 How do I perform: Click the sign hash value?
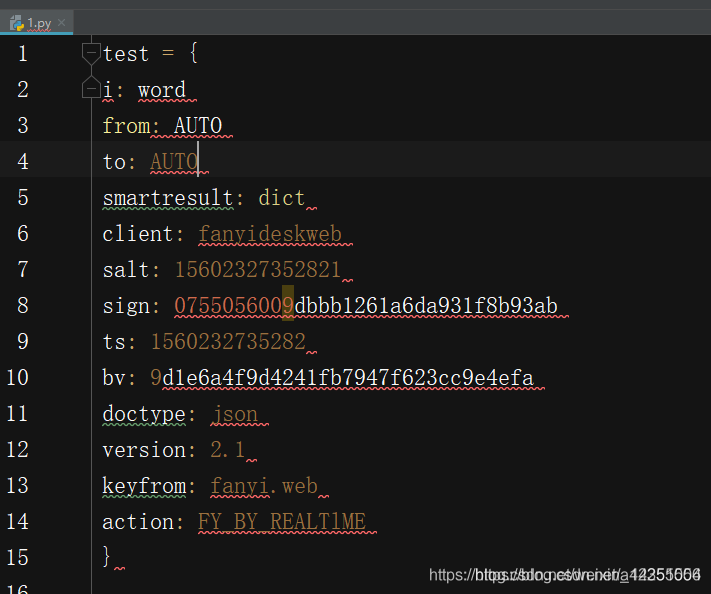click(366, 306)
